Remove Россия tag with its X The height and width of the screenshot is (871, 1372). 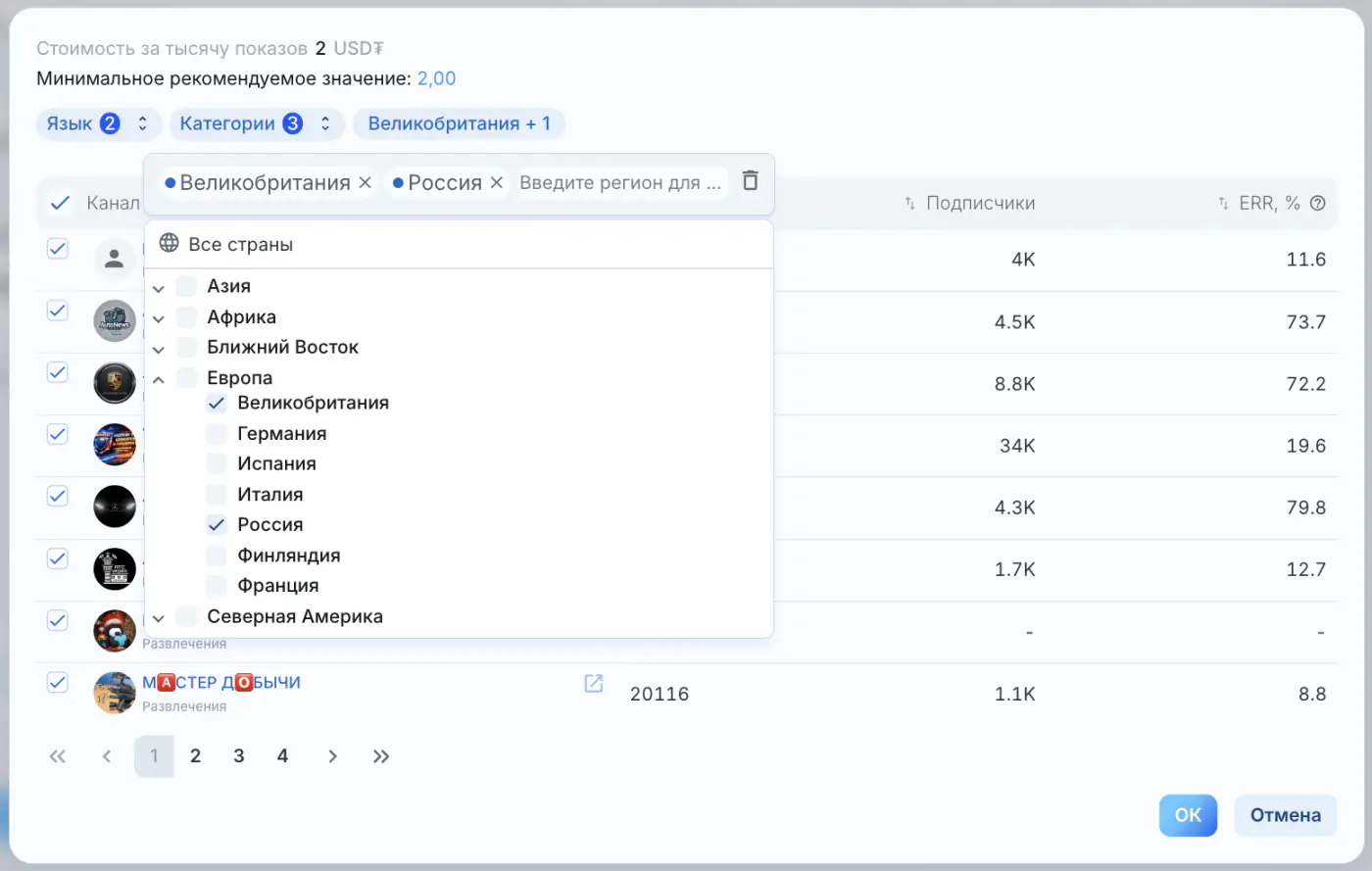(x=496, y=183)
